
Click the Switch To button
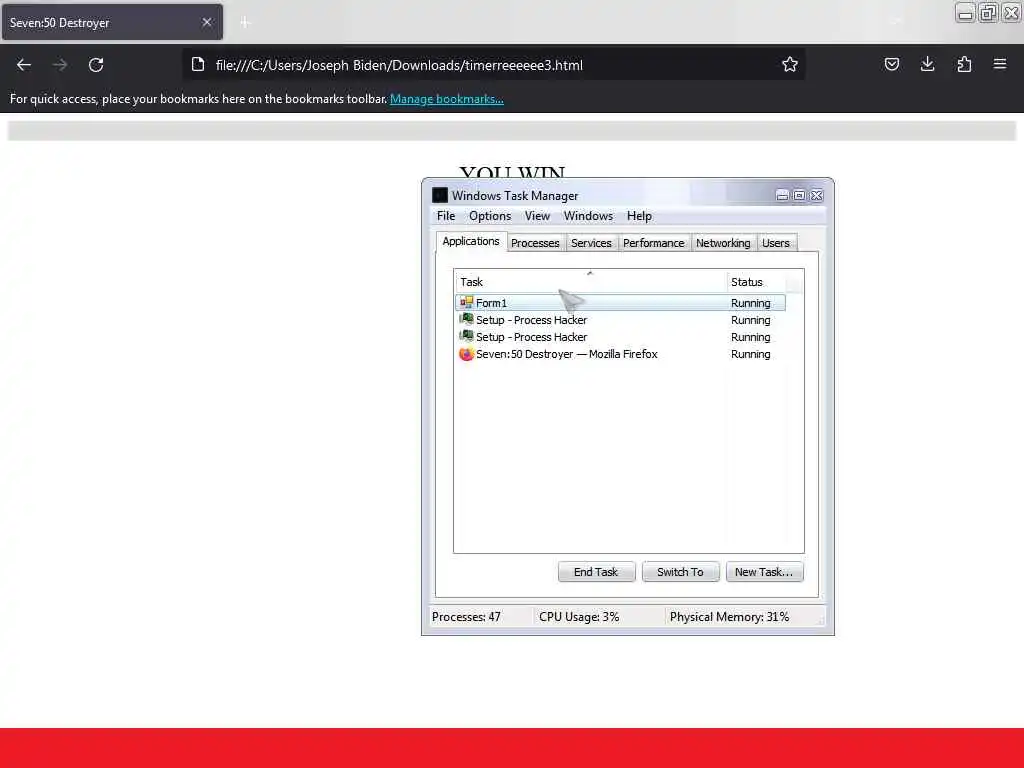pos(680,572)
